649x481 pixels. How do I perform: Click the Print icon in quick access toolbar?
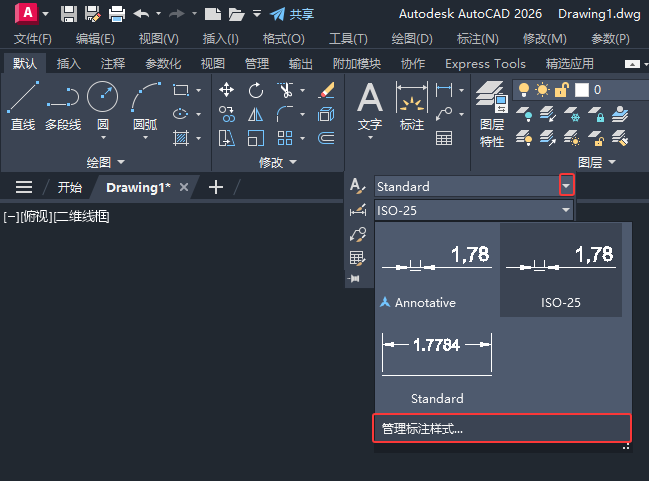117,14
